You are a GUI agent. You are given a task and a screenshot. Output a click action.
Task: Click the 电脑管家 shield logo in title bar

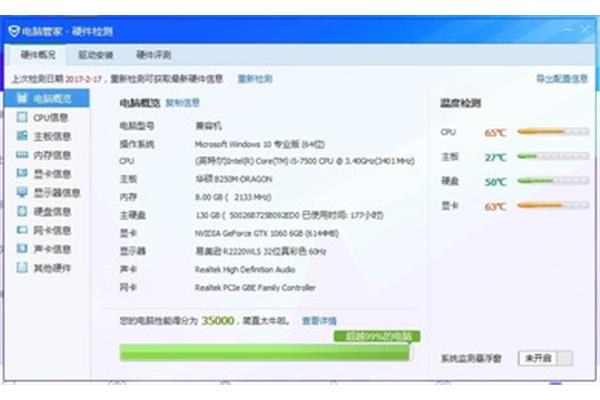click(14, 31)
